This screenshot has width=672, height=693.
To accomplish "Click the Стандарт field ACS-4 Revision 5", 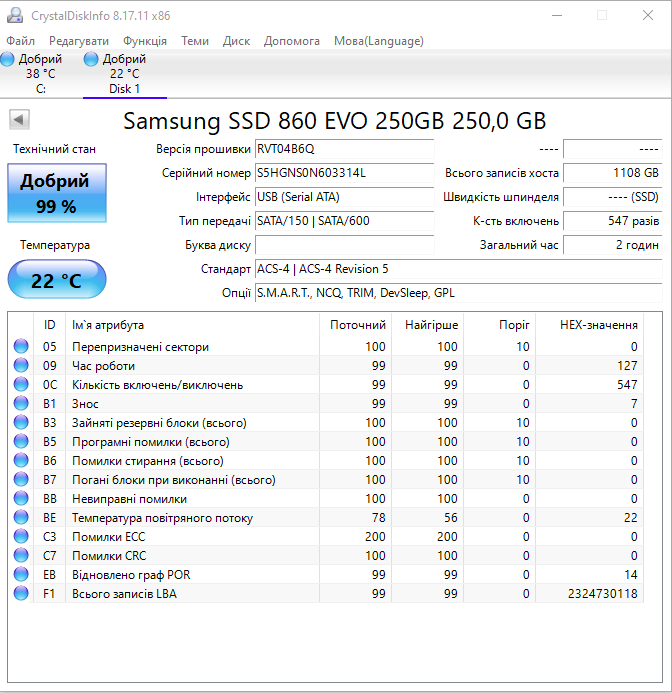I will (458, 269).
